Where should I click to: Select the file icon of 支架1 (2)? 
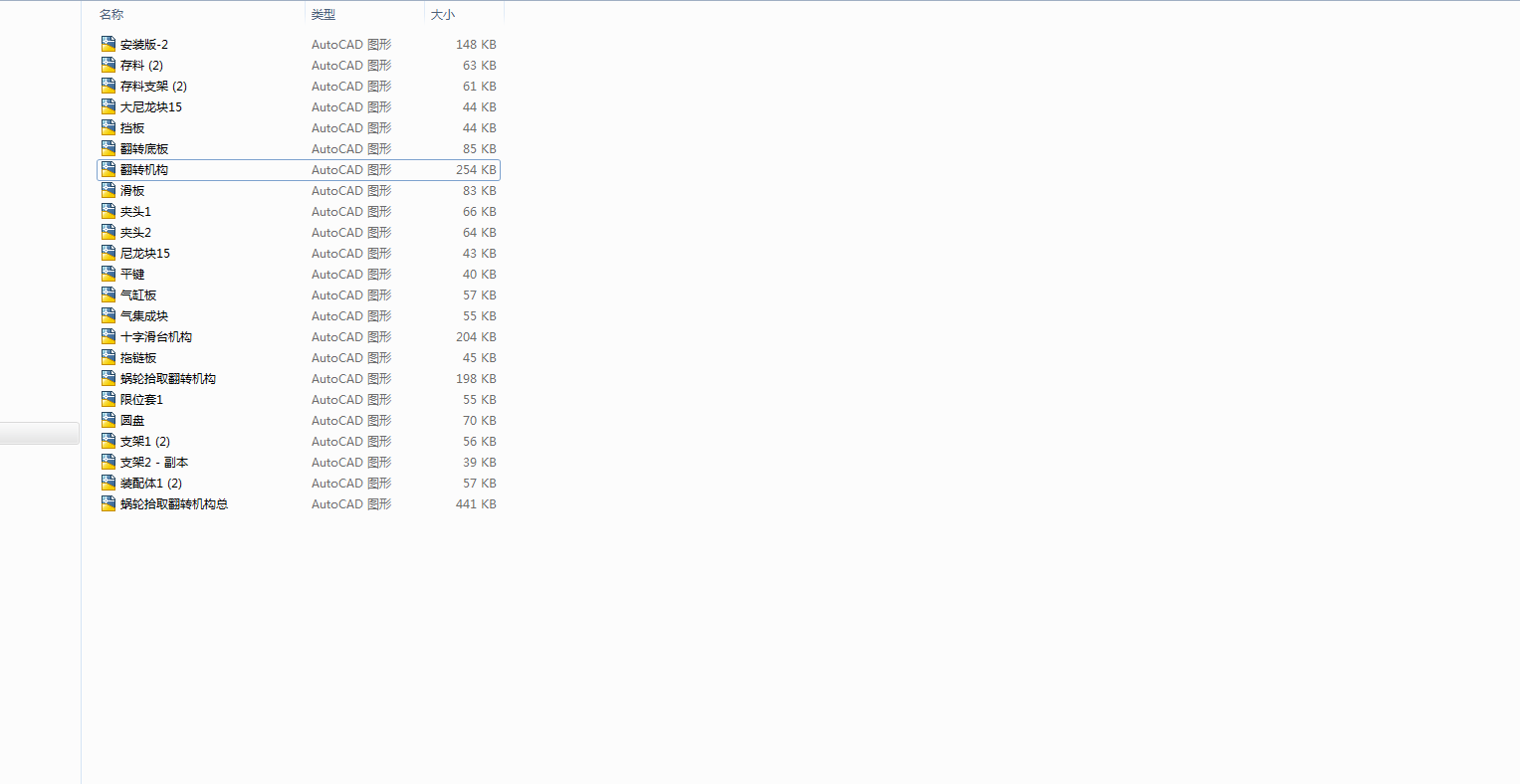pyautogui.click(x=109, y=441)
